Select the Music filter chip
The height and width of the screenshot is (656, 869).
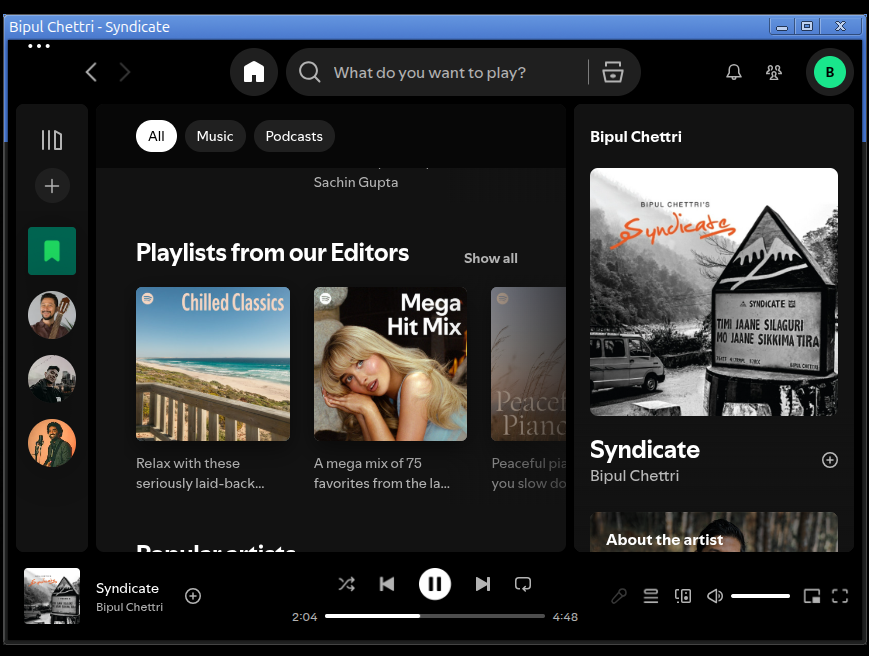215,136
